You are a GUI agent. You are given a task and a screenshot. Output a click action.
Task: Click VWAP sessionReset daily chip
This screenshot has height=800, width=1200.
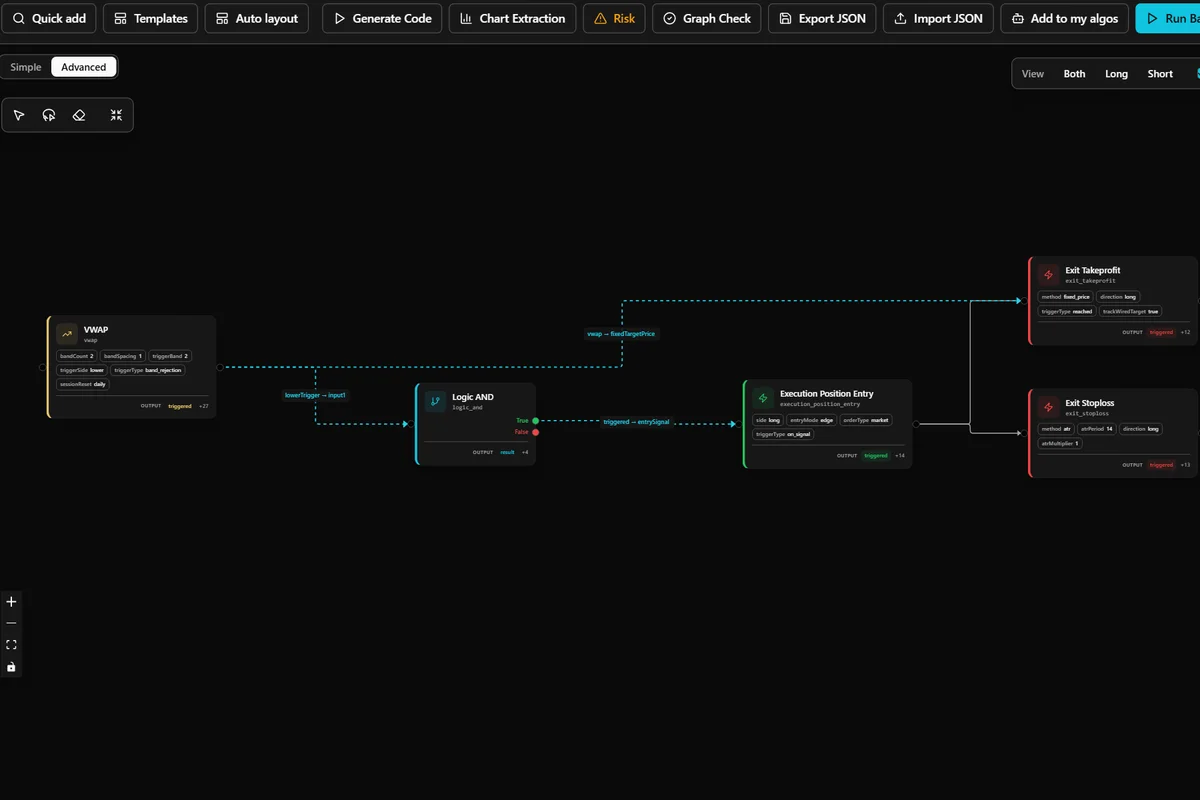coord(83,384)
